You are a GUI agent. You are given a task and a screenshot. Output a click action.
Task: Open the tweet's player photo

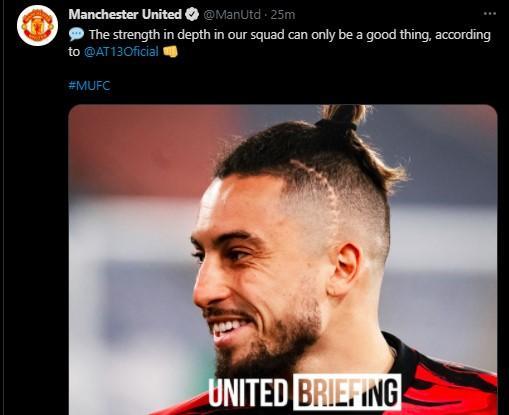(283, 260)
